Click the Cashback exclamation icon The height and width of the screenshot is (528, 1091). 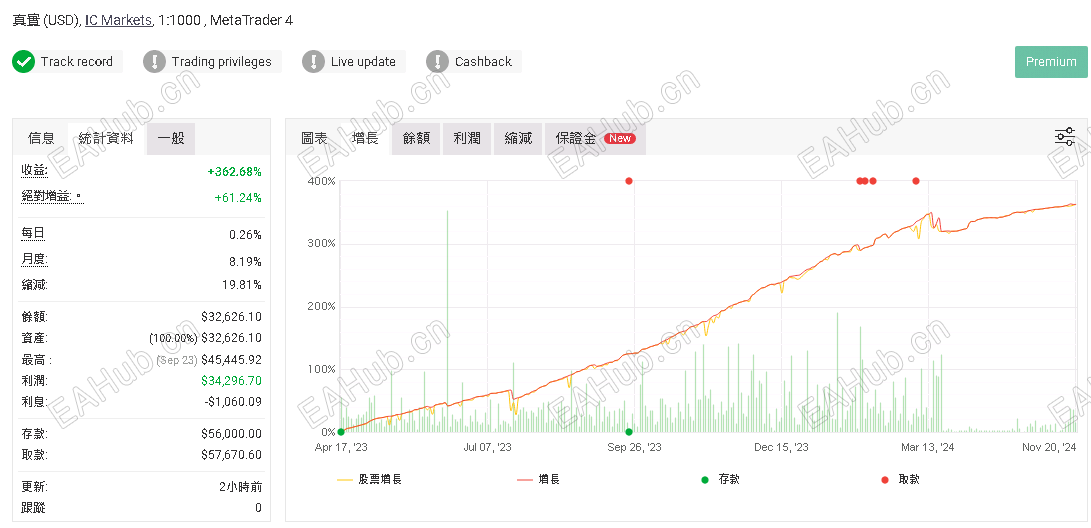point(437,62)
